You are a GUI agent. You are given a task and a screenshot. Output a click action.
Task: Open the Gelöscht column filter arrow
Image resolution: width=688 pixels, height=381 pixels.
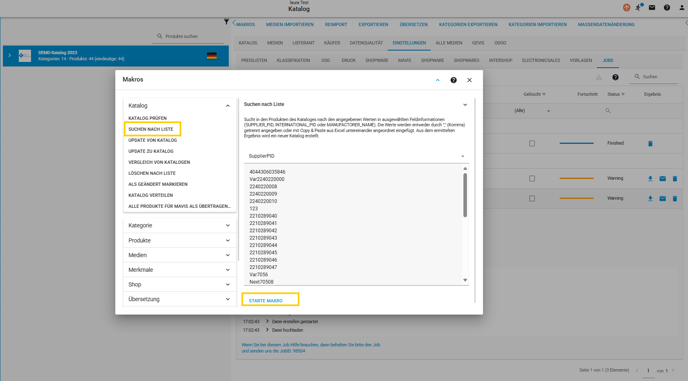click(x=544, y=94)
